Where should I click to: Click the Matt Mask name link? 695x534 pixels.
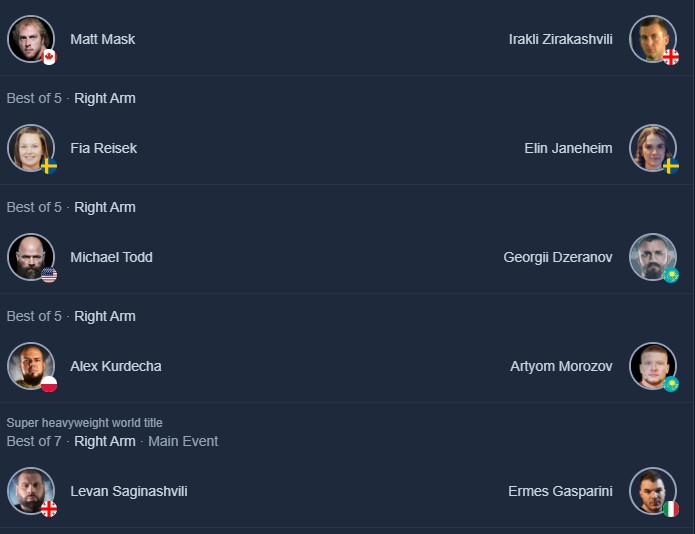click(102, 39)
